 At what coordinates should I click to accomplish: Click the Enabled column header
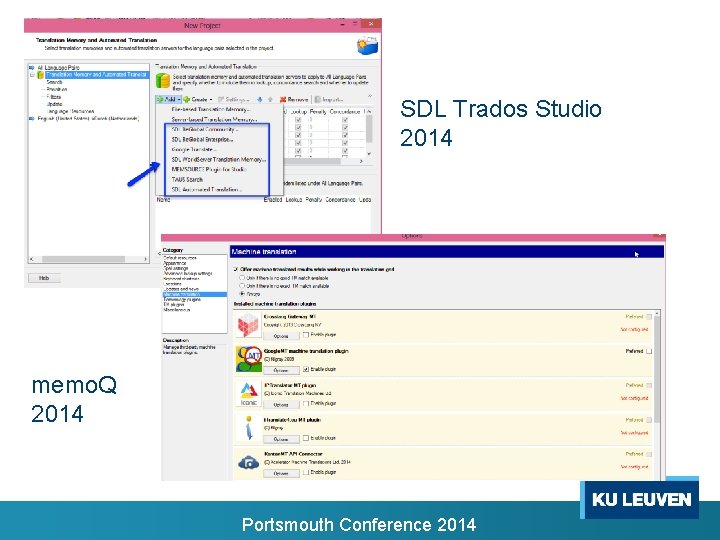point(273,200)
